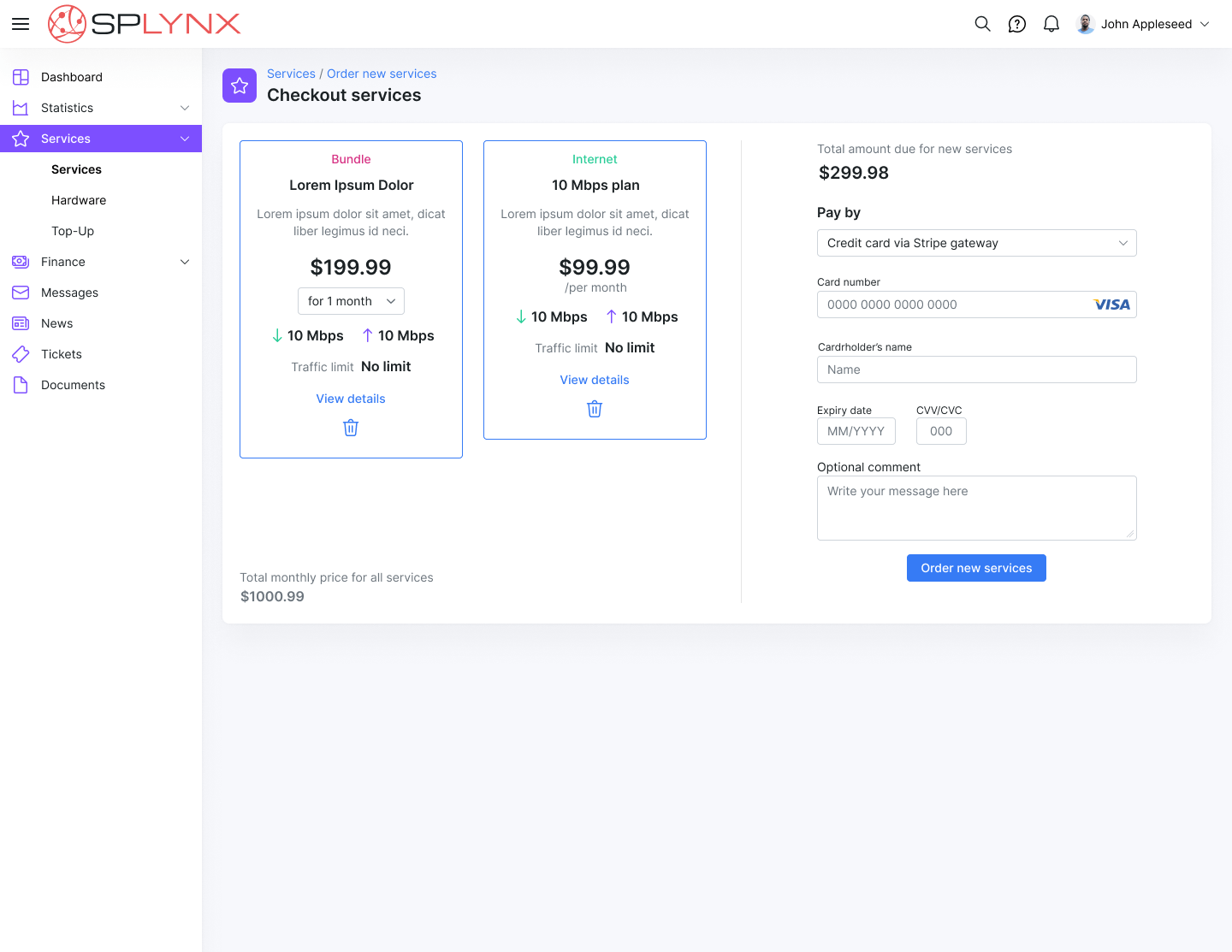Go to Dashboard in the sidebar
The image size is (1232, 952).
coord(72,77)
